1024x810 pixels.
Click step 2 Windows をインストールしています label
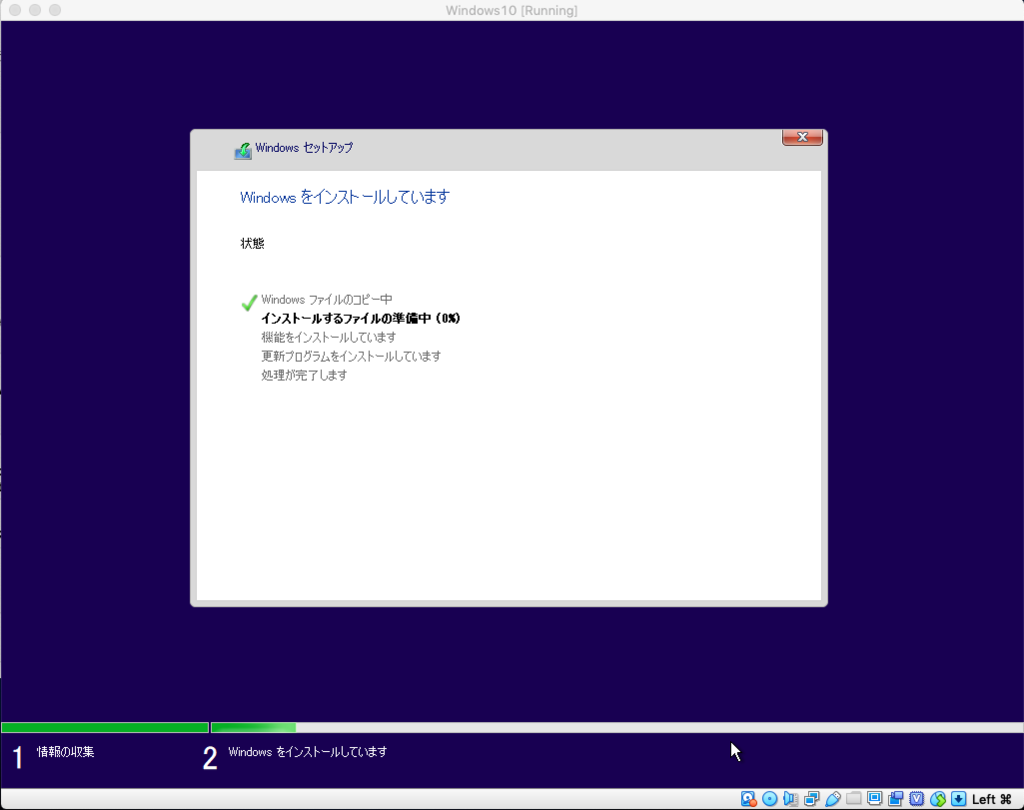308,752
